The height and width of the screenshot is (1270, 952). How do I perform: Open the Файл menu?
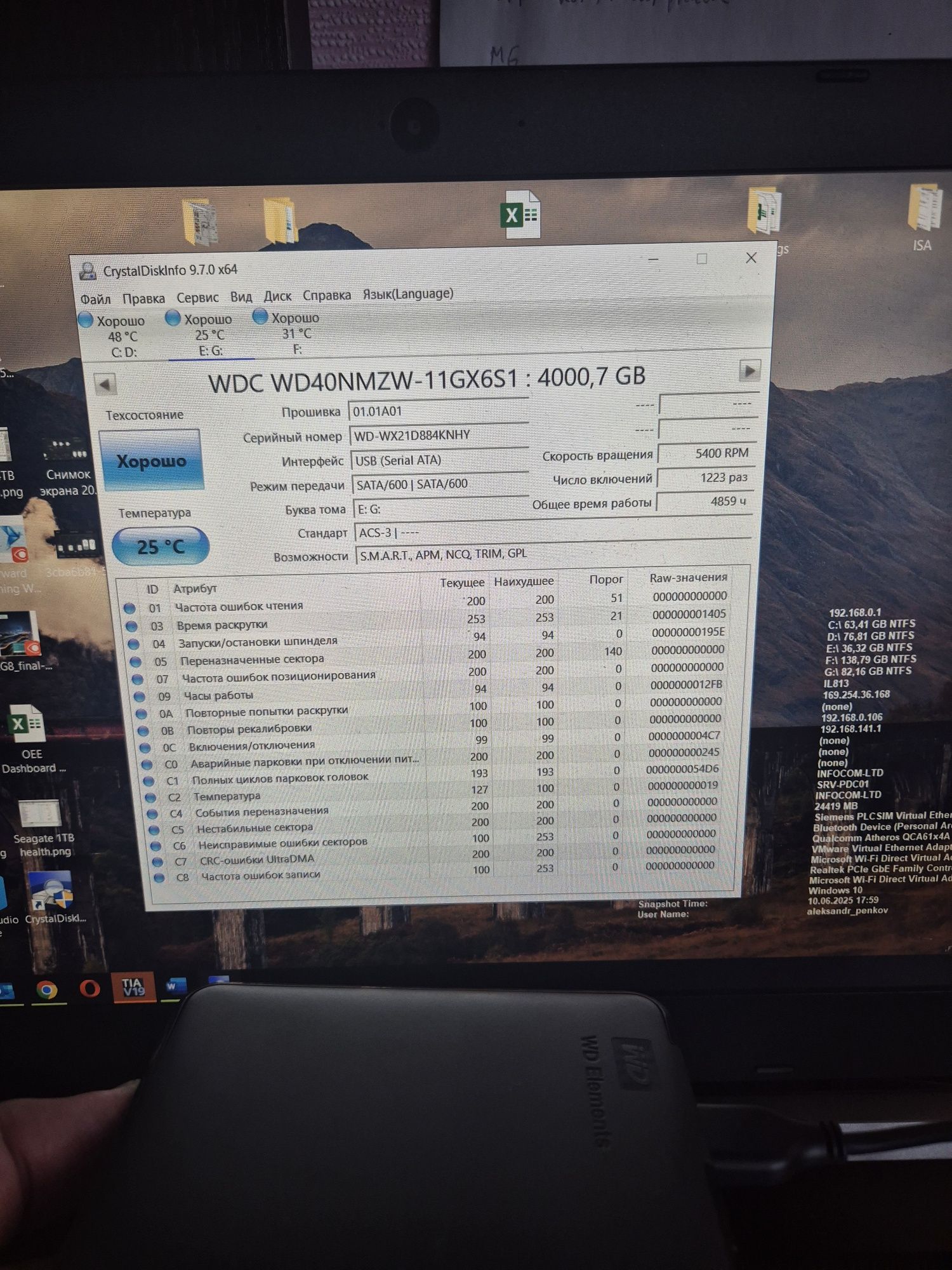click(x=95, y=299)
